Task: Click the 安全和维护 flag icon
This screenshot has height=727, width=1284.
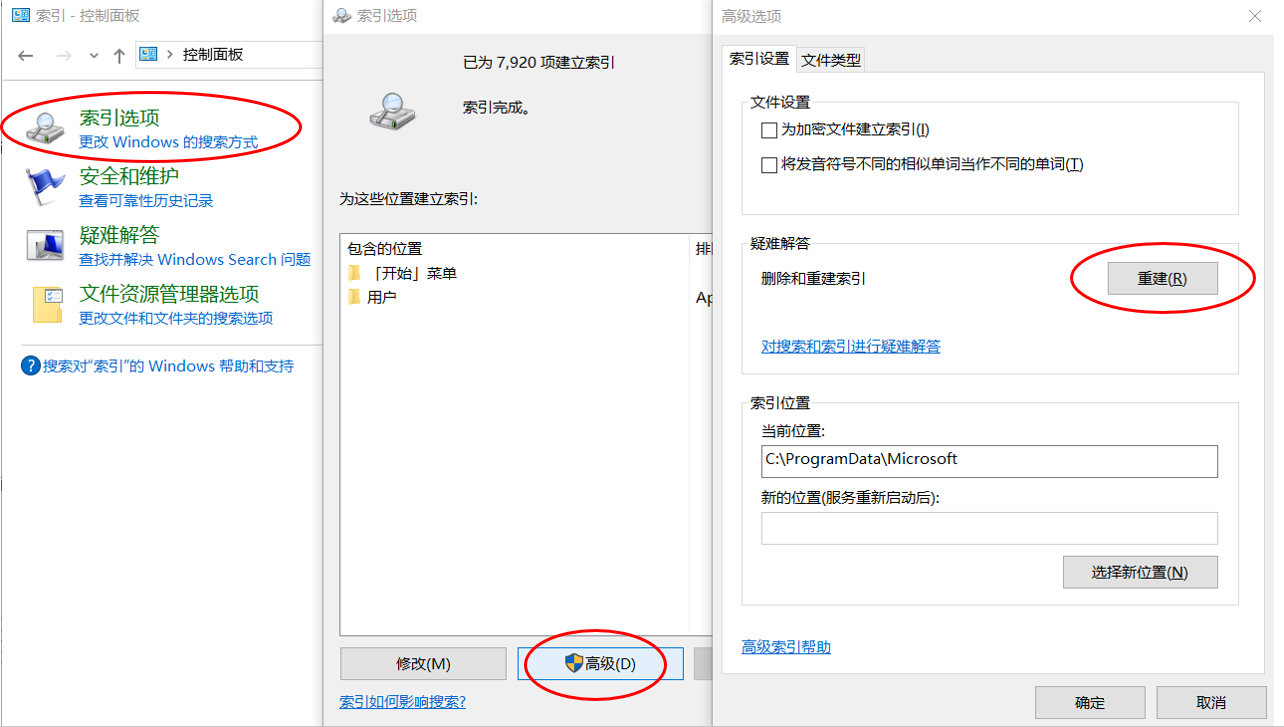Action: point(46,187)
